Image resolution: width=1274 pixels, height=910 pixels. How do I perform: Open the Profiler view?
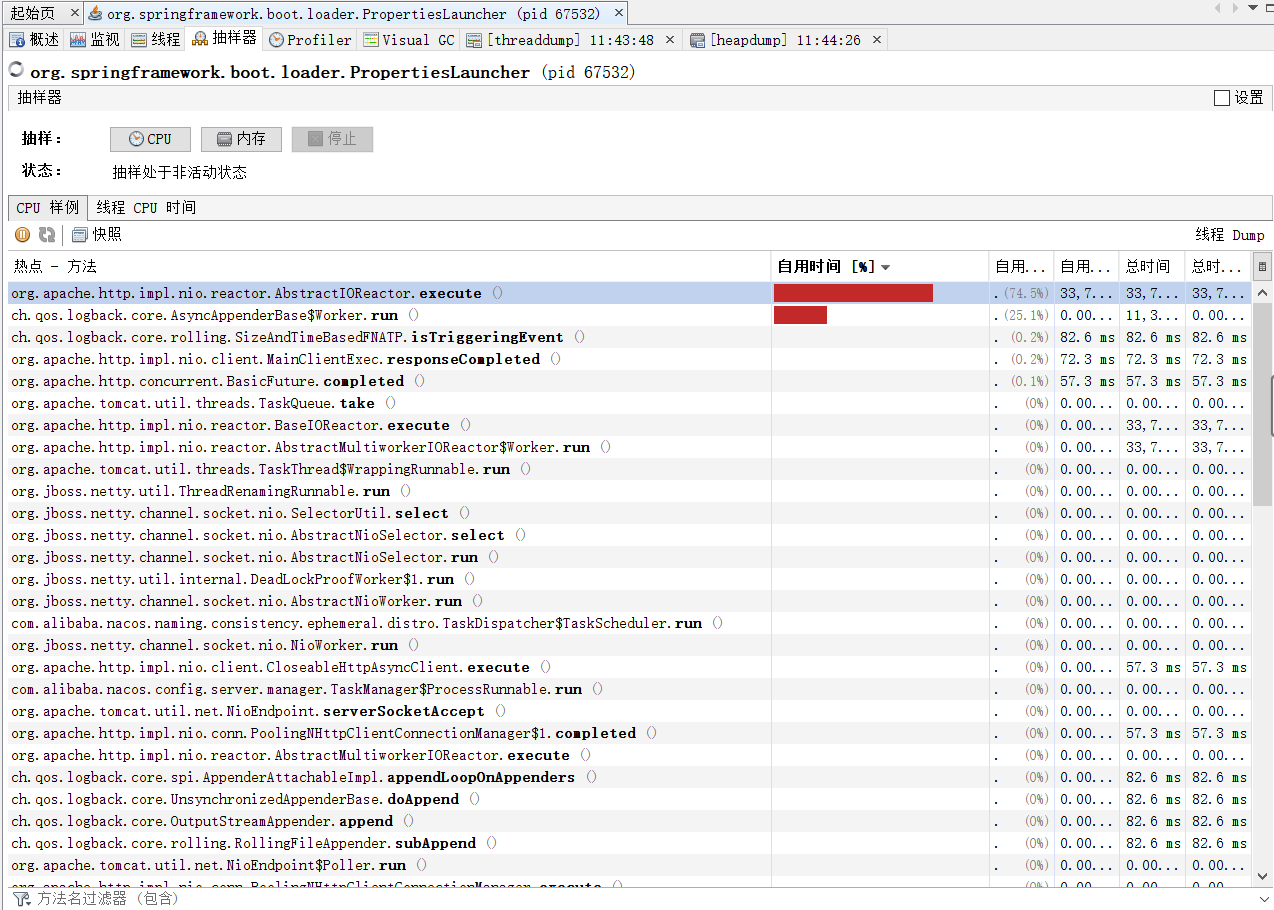click(309, 39)
